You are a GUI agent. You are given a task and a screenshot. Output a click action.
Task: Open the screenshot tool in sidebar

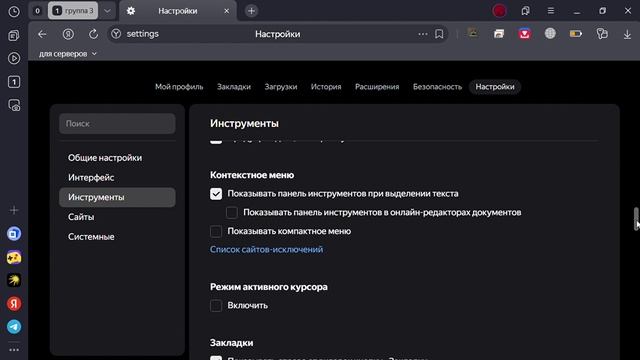14,105
